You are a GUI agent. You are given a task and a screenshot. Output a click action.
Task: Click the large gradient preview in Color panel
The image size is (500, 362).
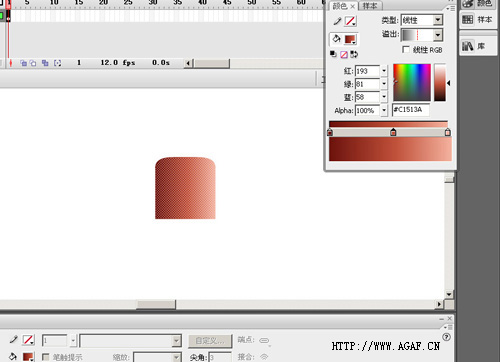tap(390, 149)
